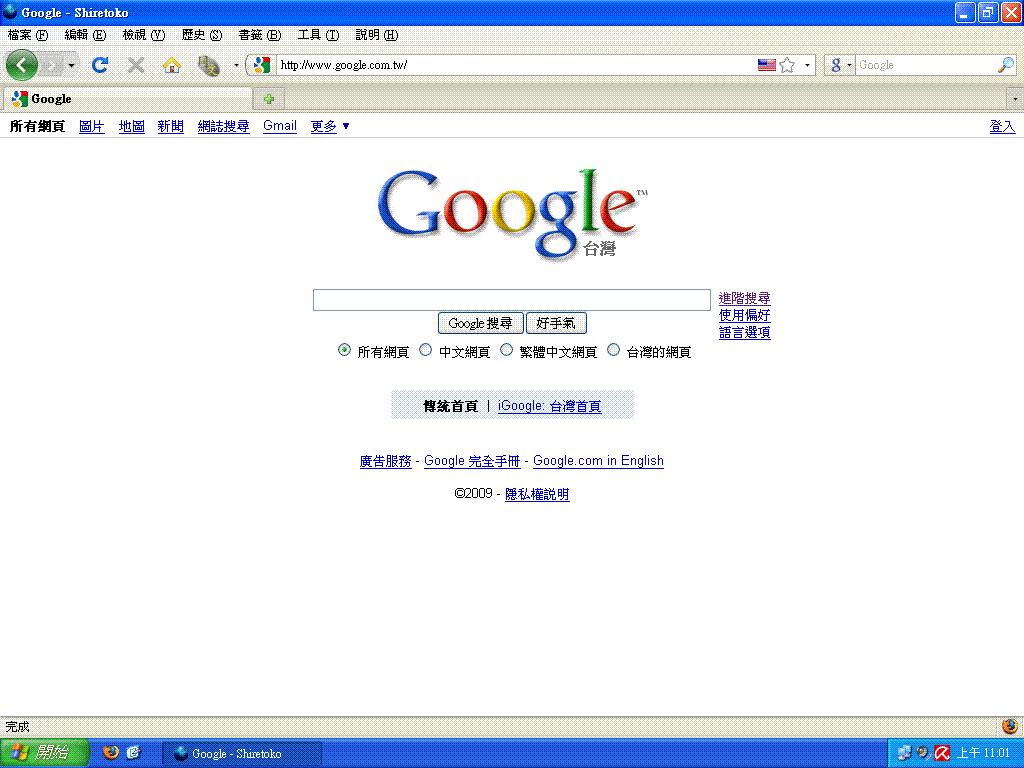Screen dimensions: 1024x768
Task: Open the 使用偏好 link
Action: (744, 315)
